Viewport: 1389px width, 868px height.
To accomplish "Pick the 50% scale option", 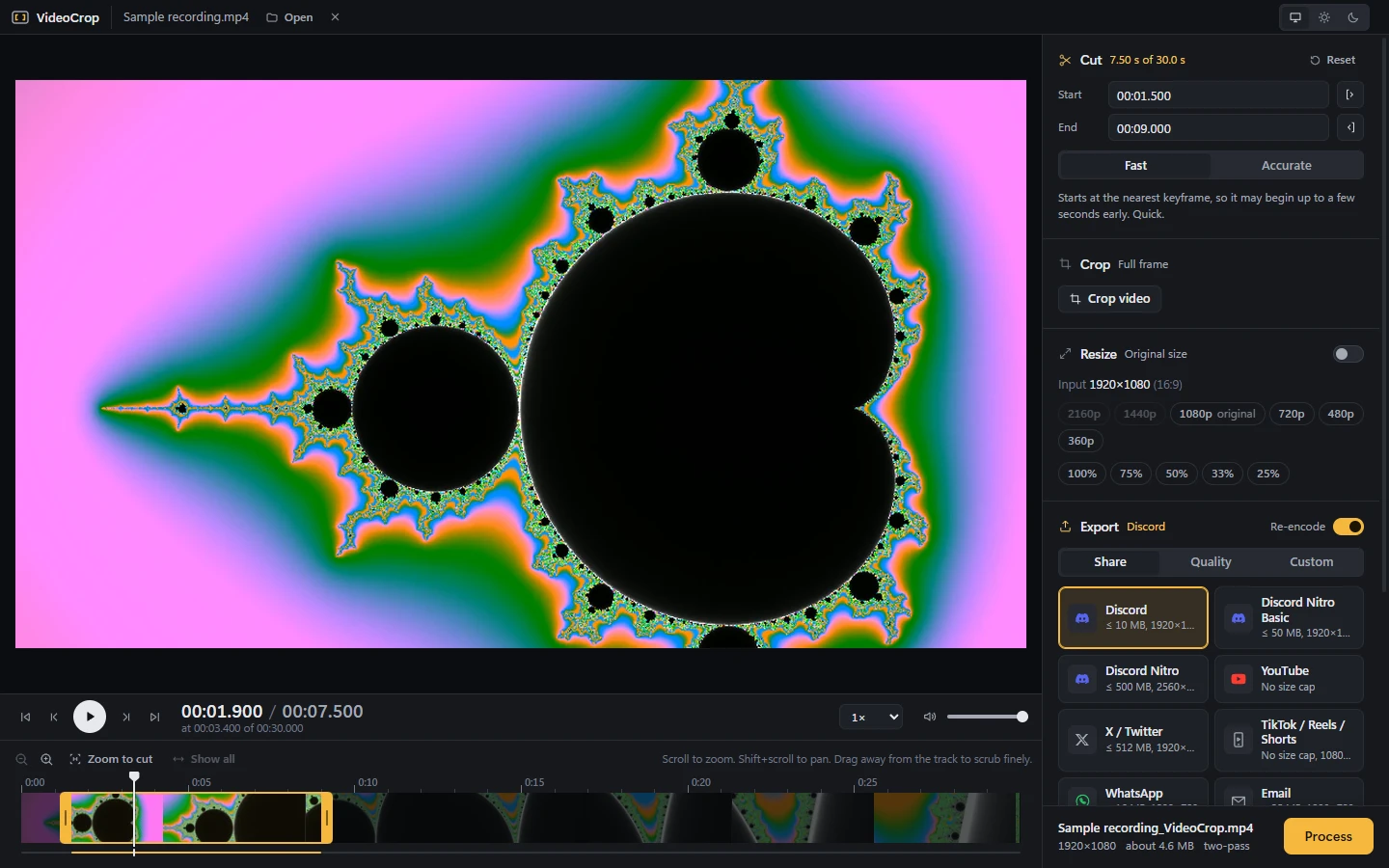I will [1176, 474].
